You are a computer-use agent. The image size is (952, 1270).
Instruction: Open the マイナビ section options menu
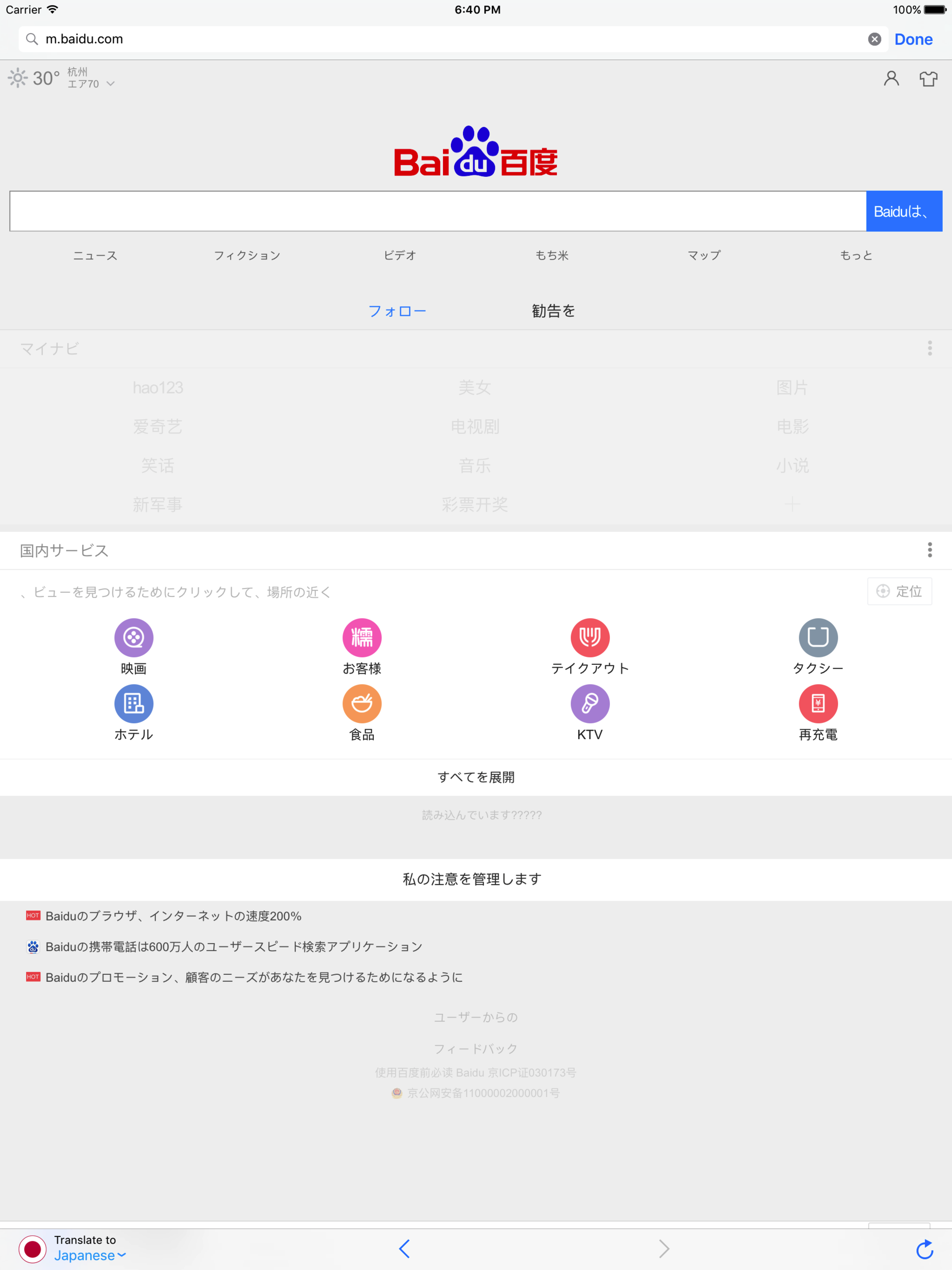(930, 348)
